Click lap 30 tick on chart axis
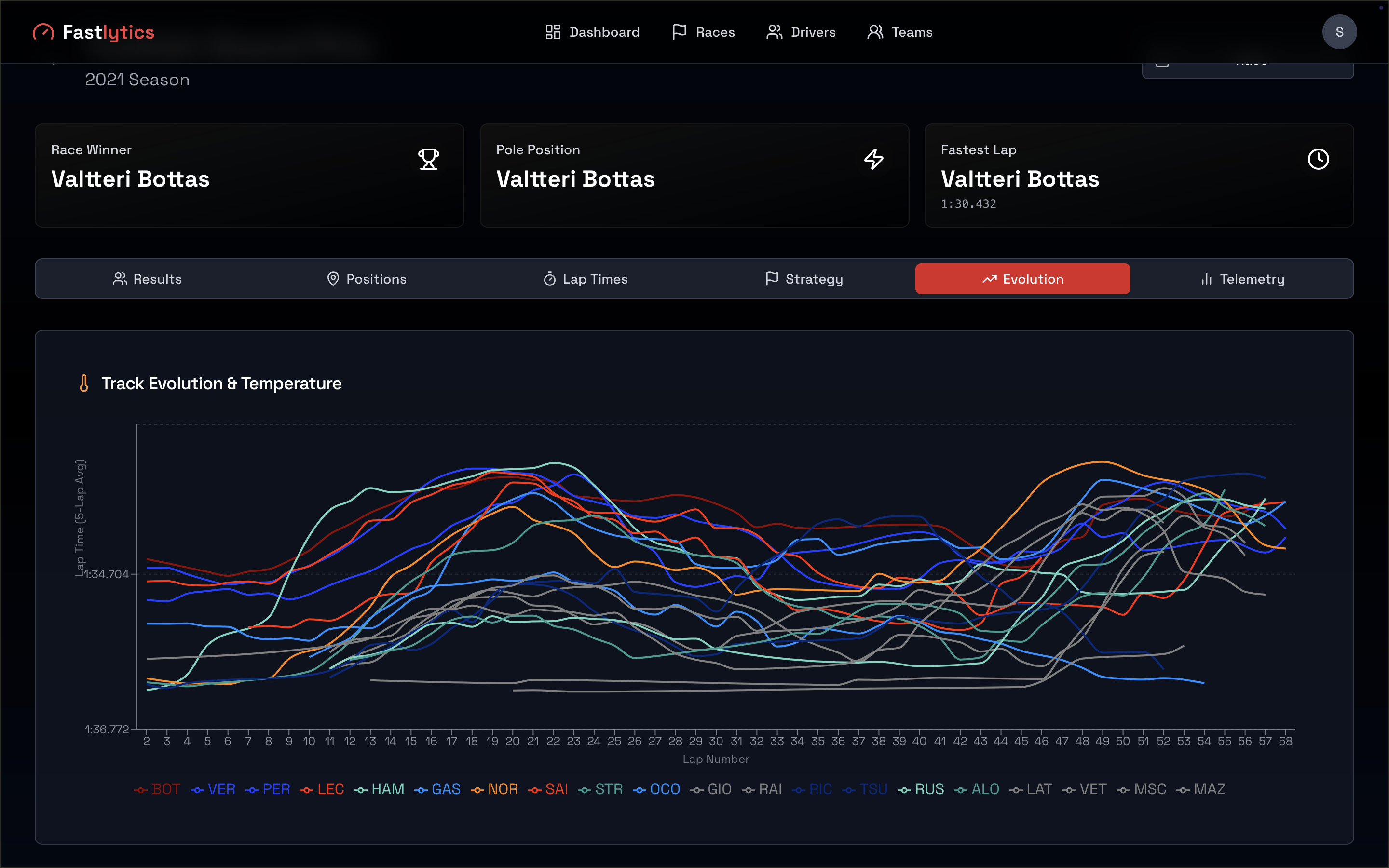 [716, 741]
